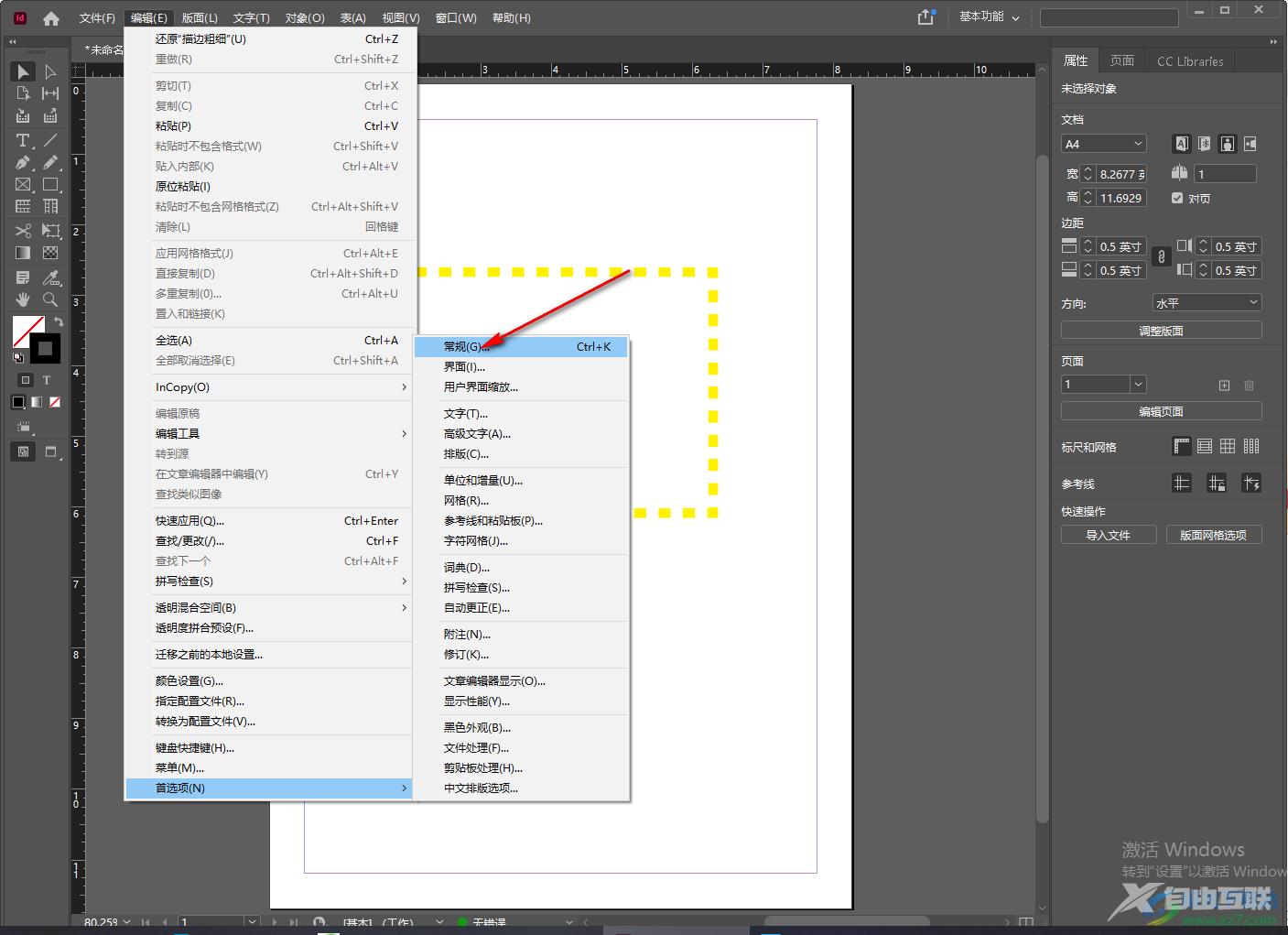Click the 编辑页面 button

click(x=1161, y=412)
